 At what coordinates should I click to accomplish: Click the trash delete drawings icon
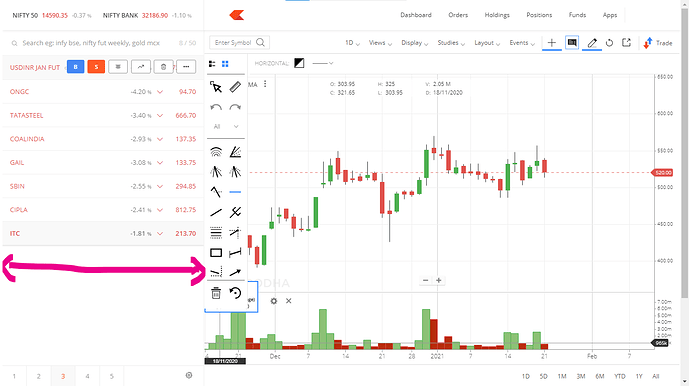[x=216, y=293]
